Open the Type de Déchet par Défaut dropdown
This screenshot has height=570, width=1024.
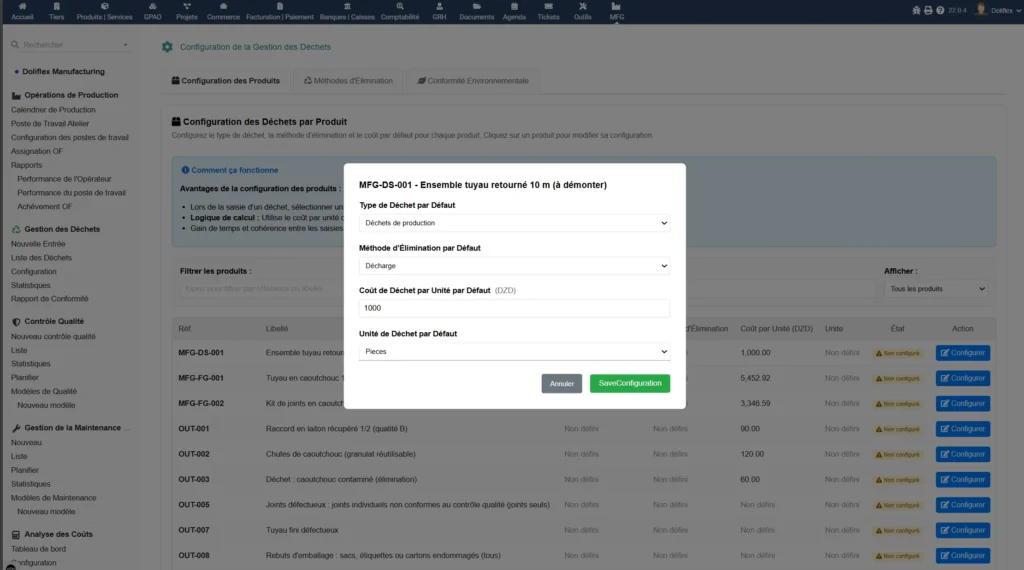514,223
